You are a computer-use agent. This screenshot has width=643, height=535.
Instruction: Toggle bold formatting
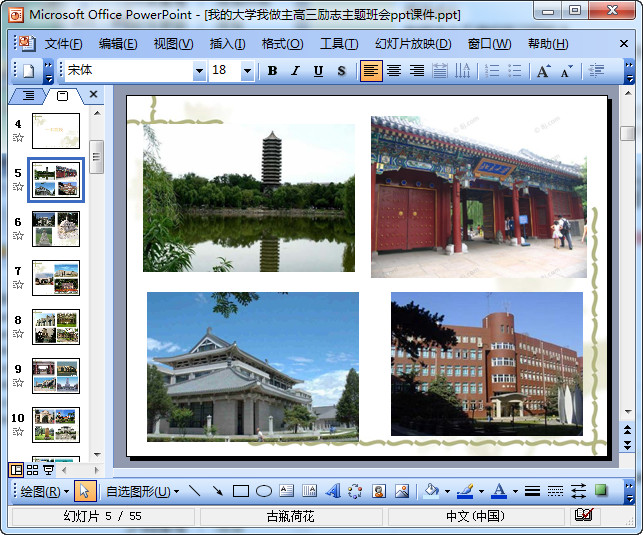coord(272,71)
